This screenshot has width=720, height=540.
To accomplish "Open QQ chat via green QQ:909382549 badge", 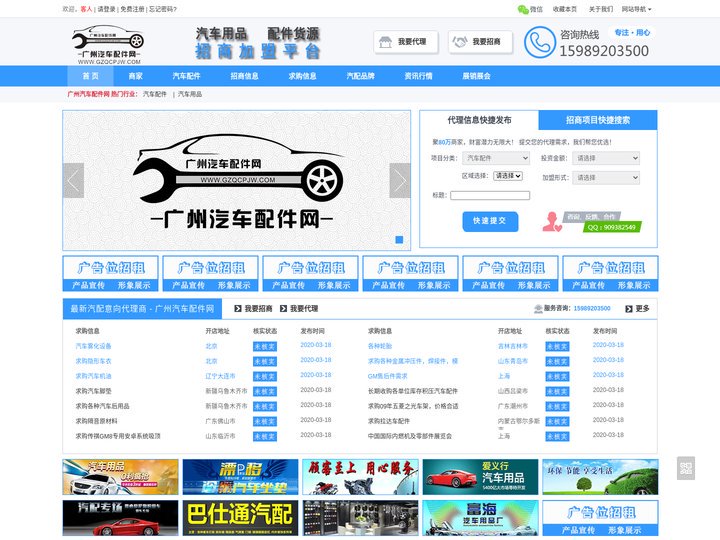I will [x=612, y=227].
